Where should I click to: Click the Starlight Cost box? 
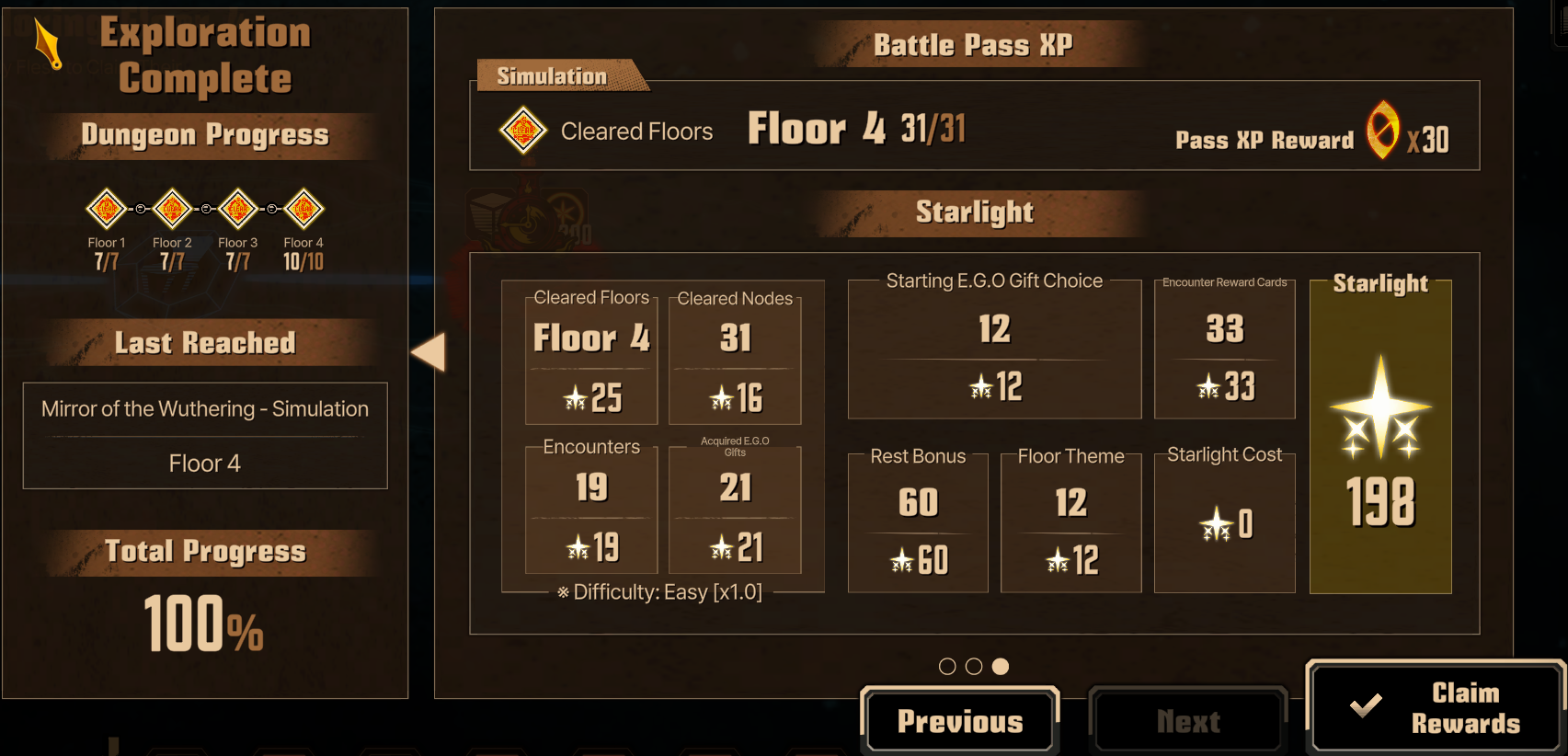coord(1224,522)
